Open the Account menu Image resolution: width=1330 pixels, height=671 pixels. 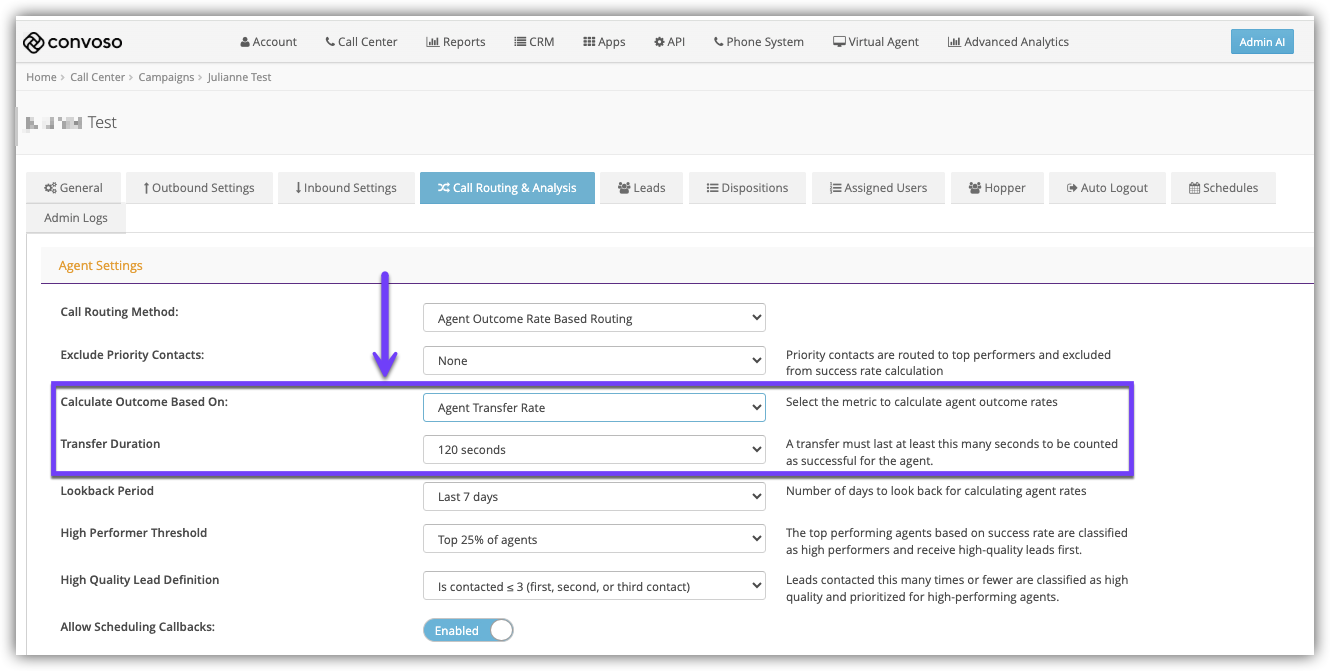(x=268, y=42)
